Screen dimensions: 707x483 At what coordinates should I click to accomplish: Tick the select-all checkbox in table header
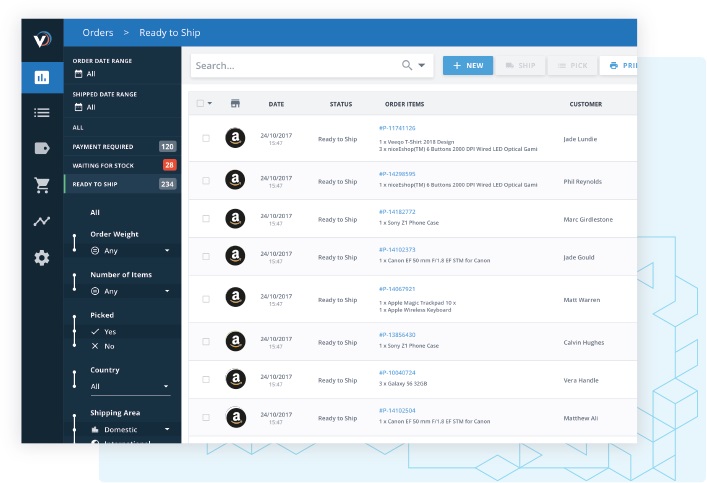[x=201, y=104]
